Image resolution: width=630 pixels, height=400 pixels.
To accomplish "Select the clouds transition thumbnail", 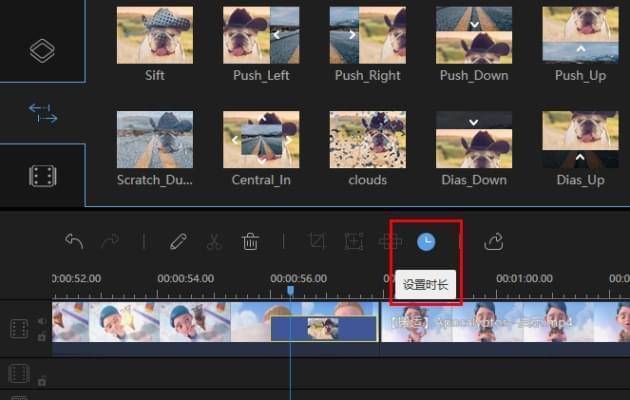I will (x=367, y=139).
